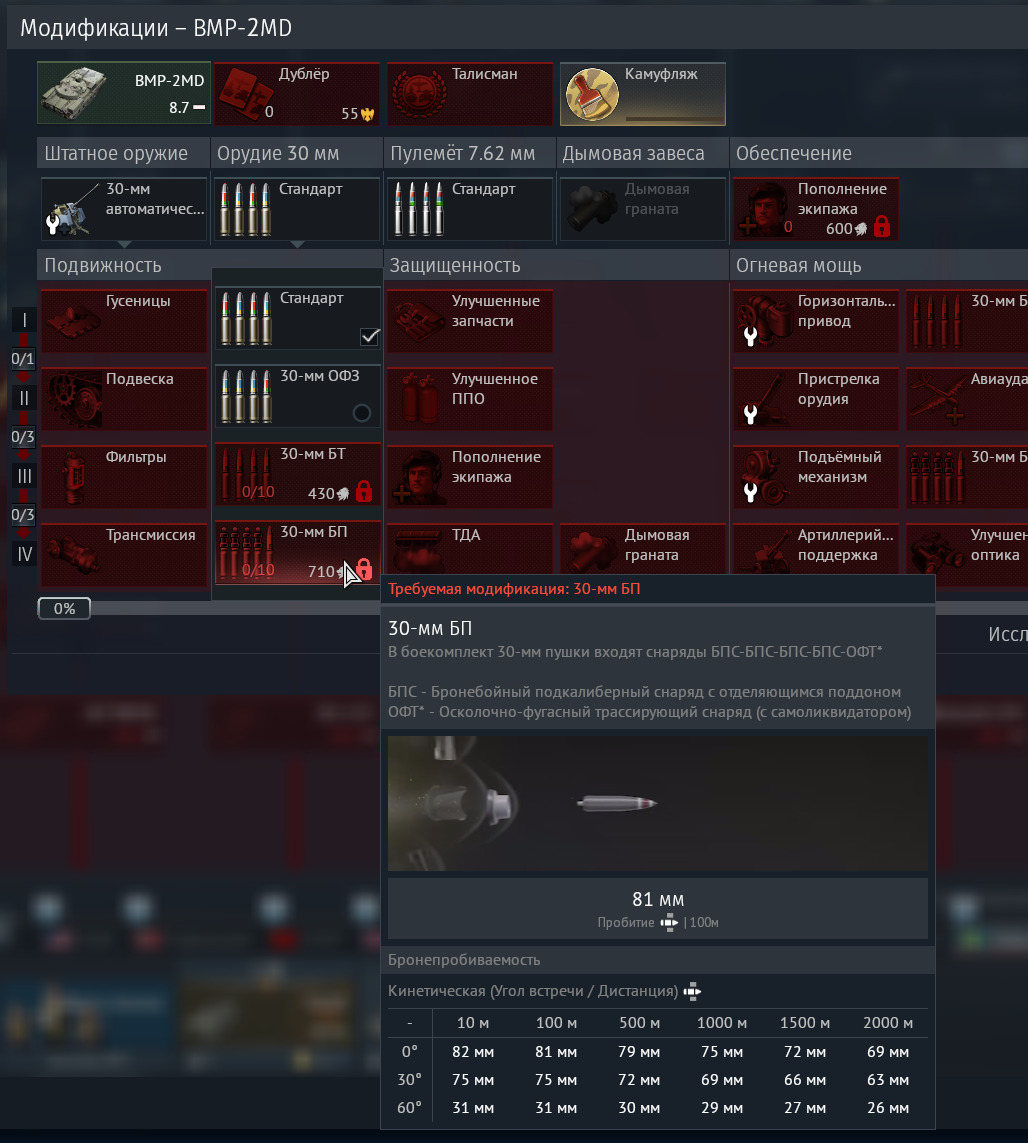1028x1143 pixels.
Task: Toggle the Стандарт ammo belt checkbox
Action: coord(370,336)
